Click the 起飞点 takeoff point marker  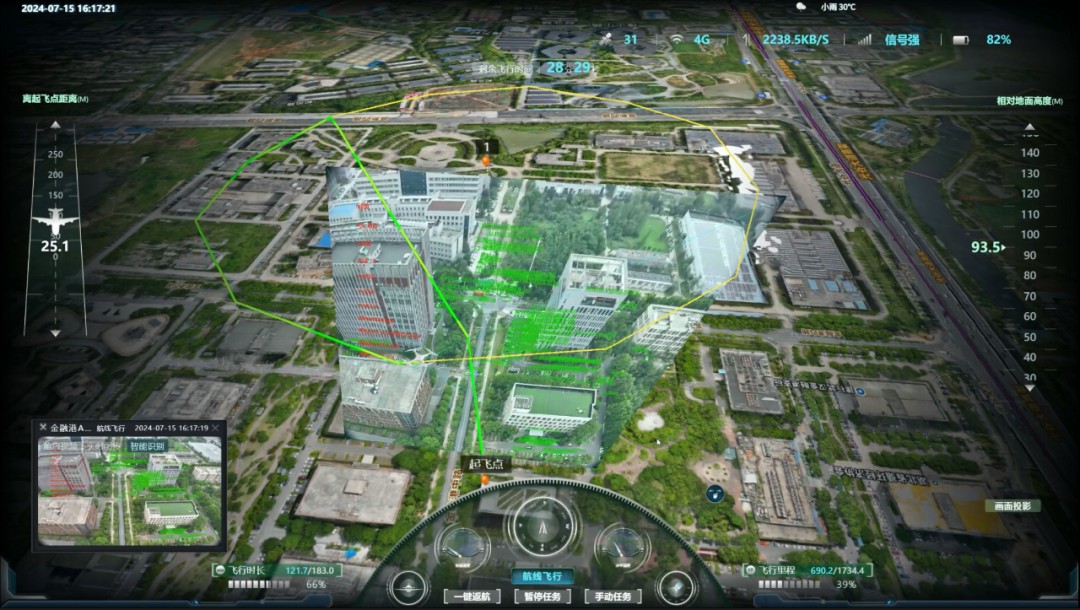click(x=488, y=465)
